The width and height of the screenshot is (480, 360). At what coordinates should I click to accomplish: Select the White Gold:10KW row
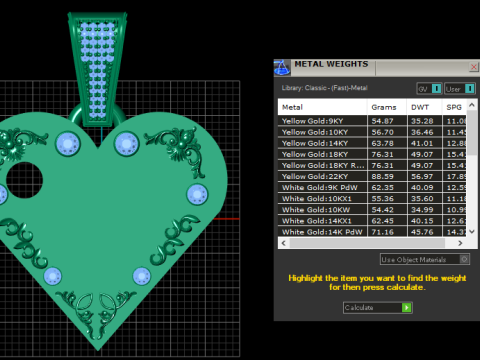372,210
